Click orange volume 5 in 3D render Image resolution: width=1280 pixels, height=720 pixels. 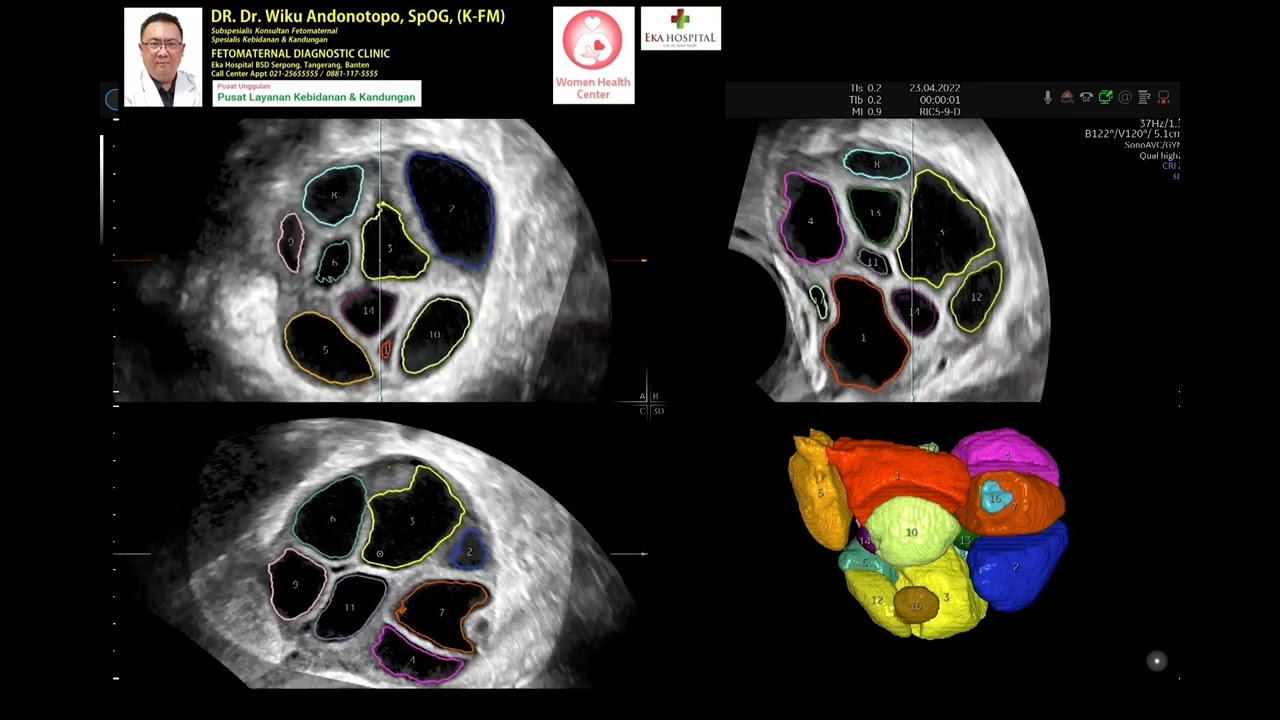(x=820, y=492)
